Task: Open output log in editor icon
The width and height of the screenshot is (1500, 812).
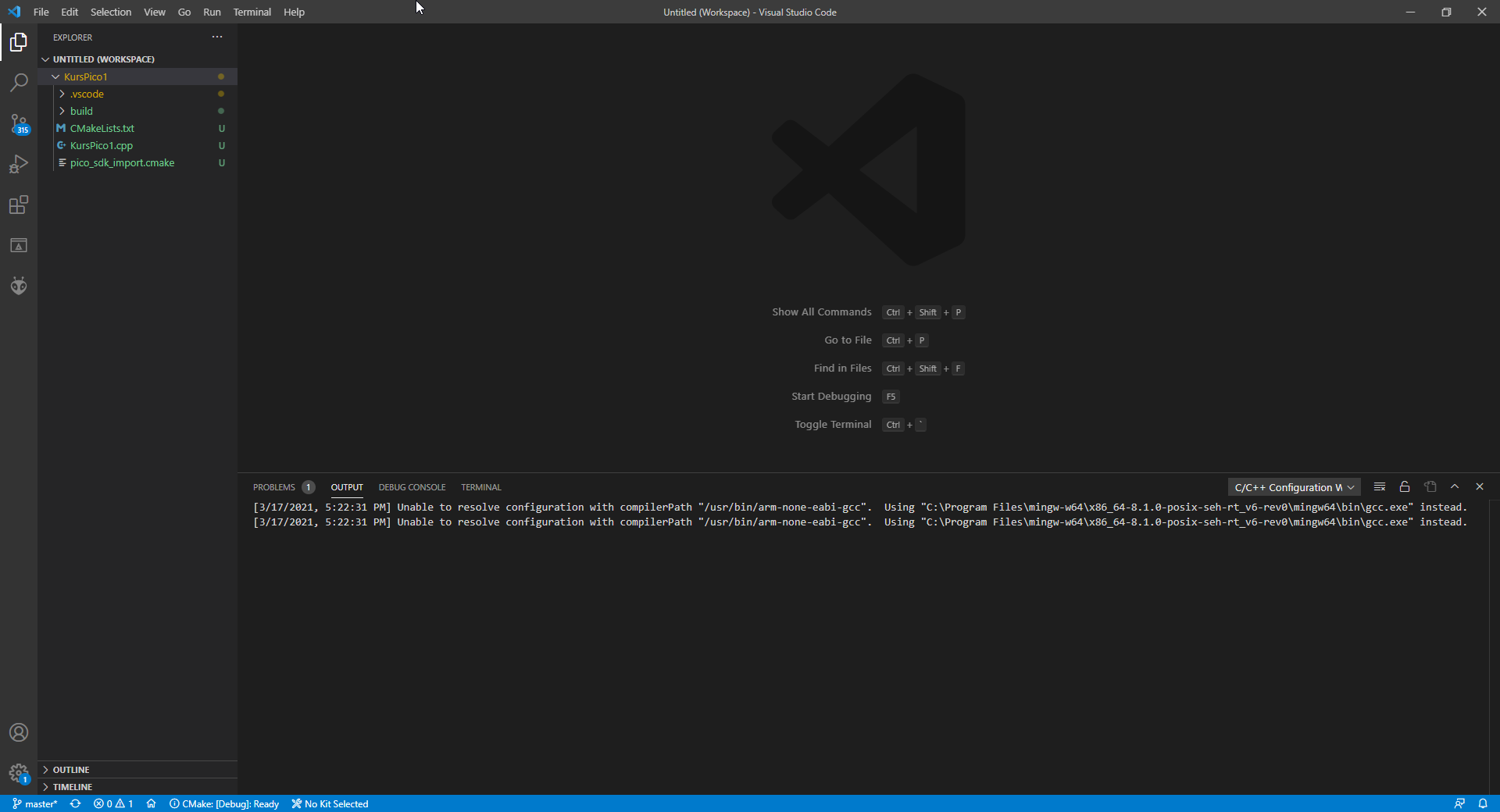Action: click(1430, 486)
